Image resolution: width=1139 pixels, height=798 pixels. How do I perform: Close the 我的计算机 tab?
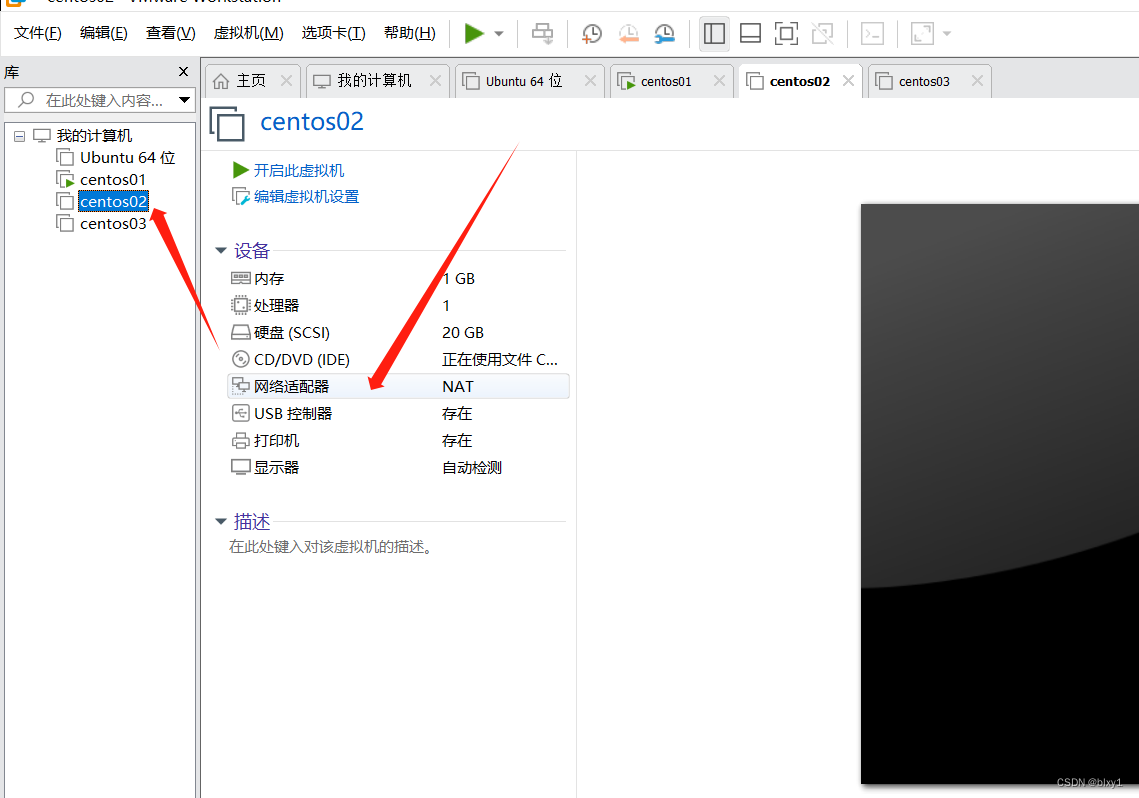pos(435,81)
